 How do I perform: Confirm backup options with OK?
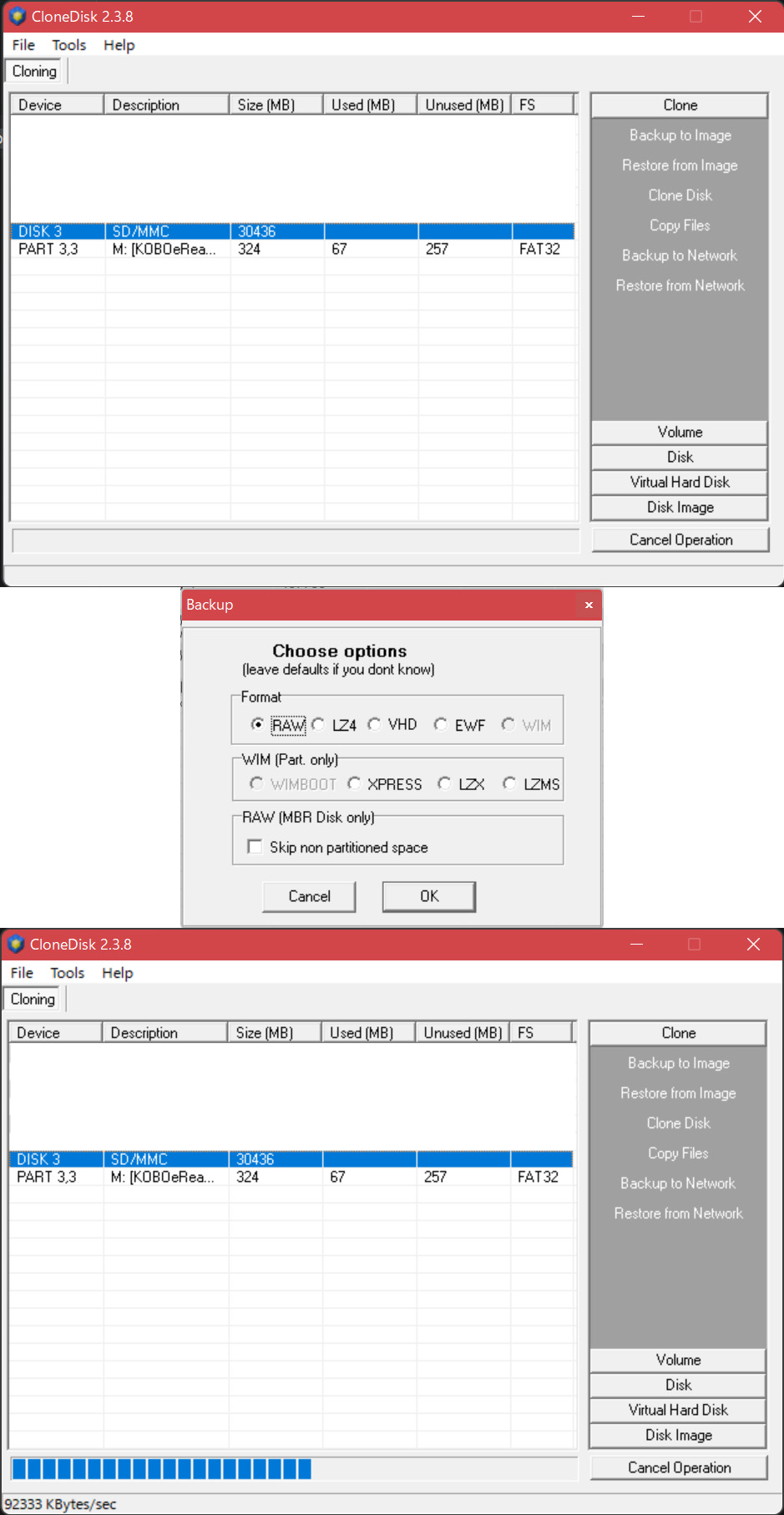tap(429, 896)
